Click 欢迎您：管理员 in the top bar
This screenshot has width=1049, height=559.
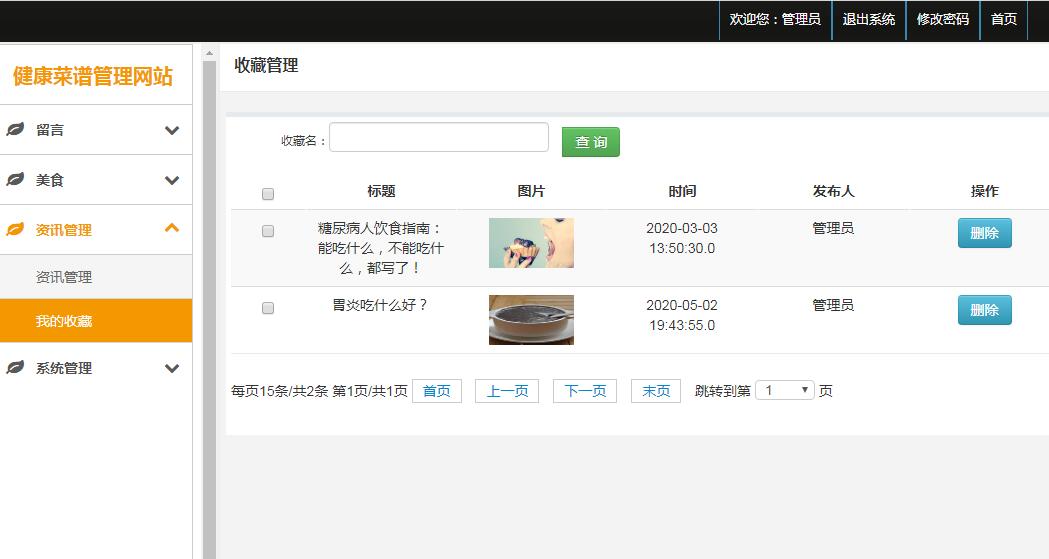pyautogui.click(x=775, y=19)
